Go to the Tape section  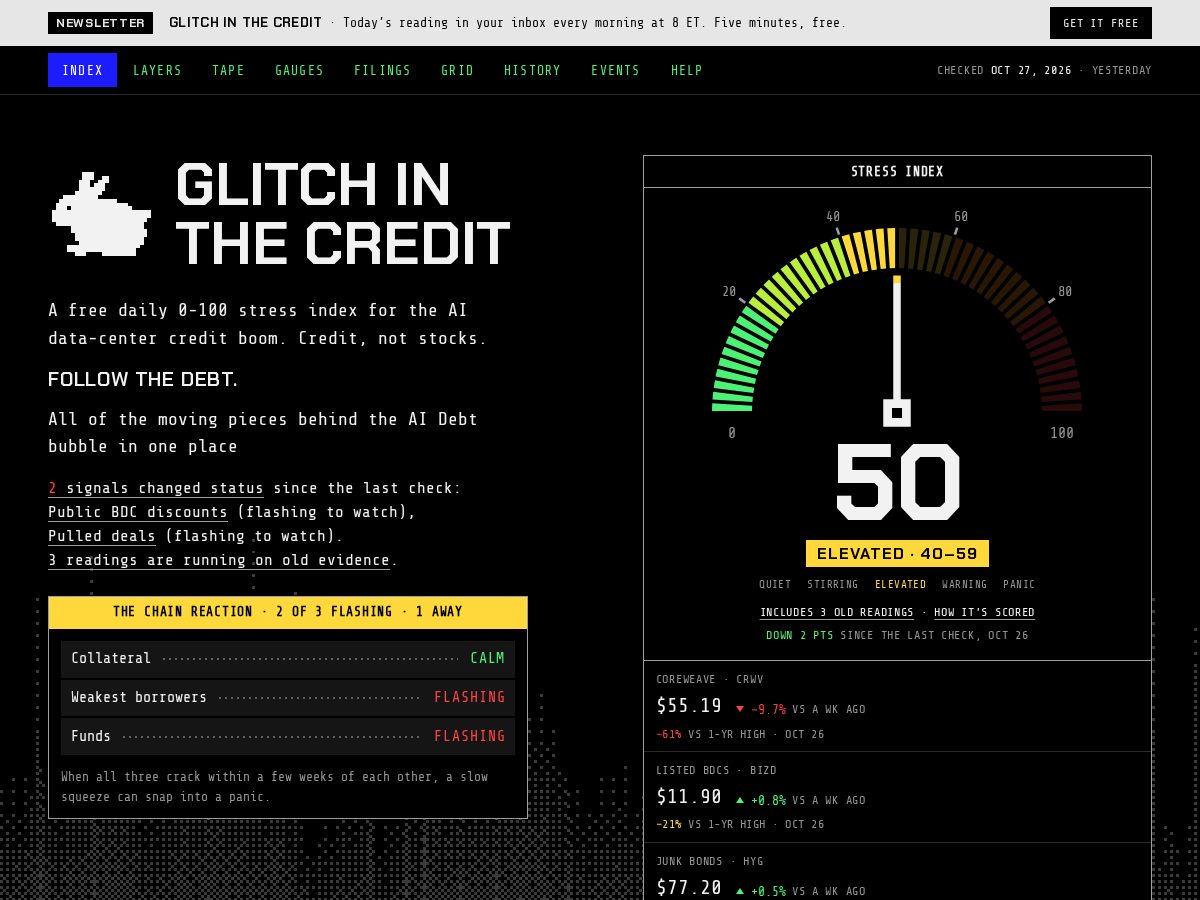click(x=228, y=70)
